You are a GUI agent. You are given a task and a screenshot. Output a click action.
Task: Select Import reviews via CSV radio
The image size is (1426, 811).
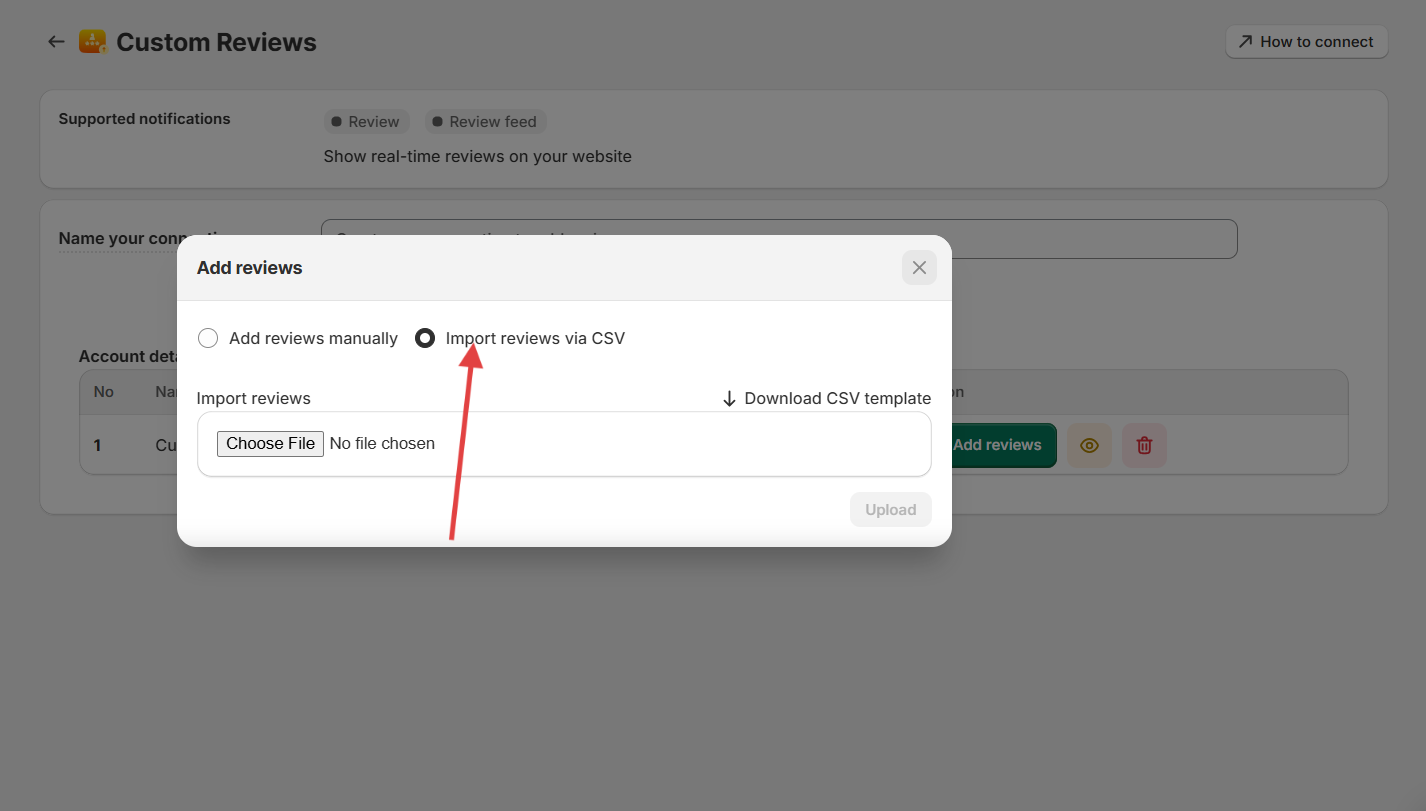pos(425,338)
